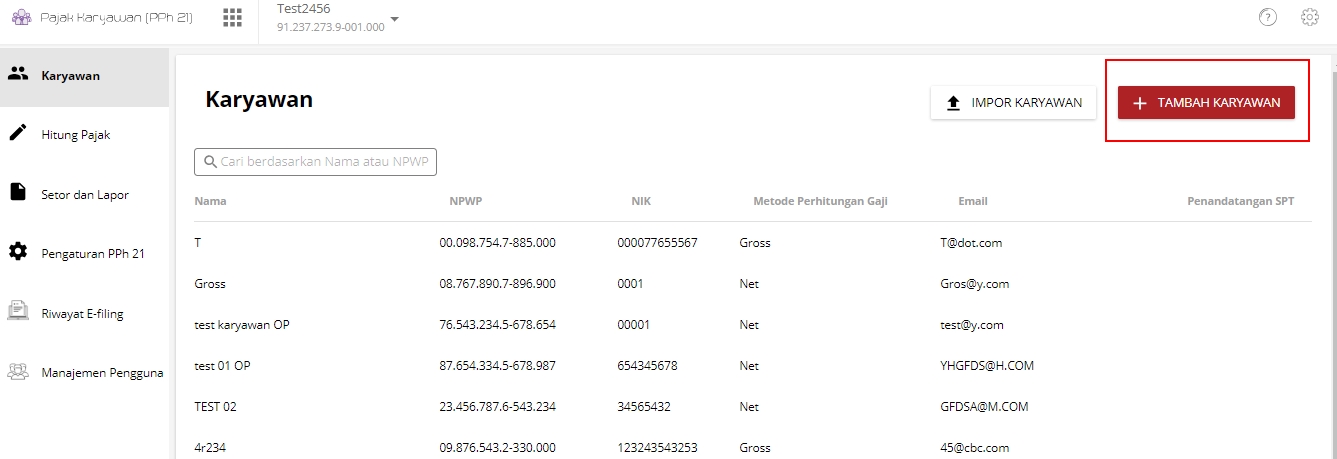Click the upload icon on Impor Karyawan
This screenshot has height=459, width=1337.
coord(953,103)
